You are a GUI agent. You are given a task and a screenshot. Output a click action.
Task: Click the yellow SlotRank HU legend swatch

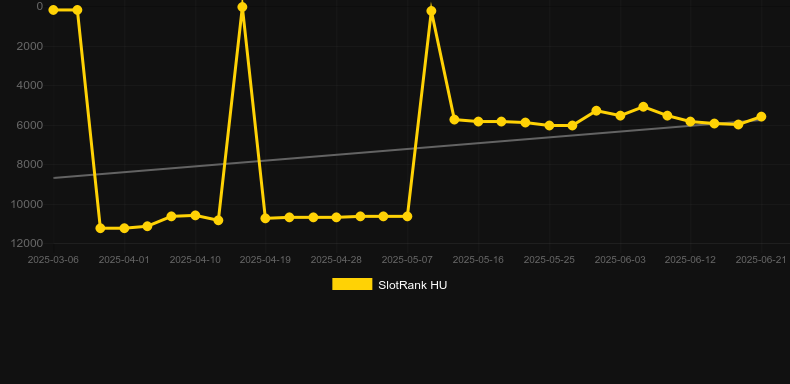pyautogui.click(x=352, y=284)
